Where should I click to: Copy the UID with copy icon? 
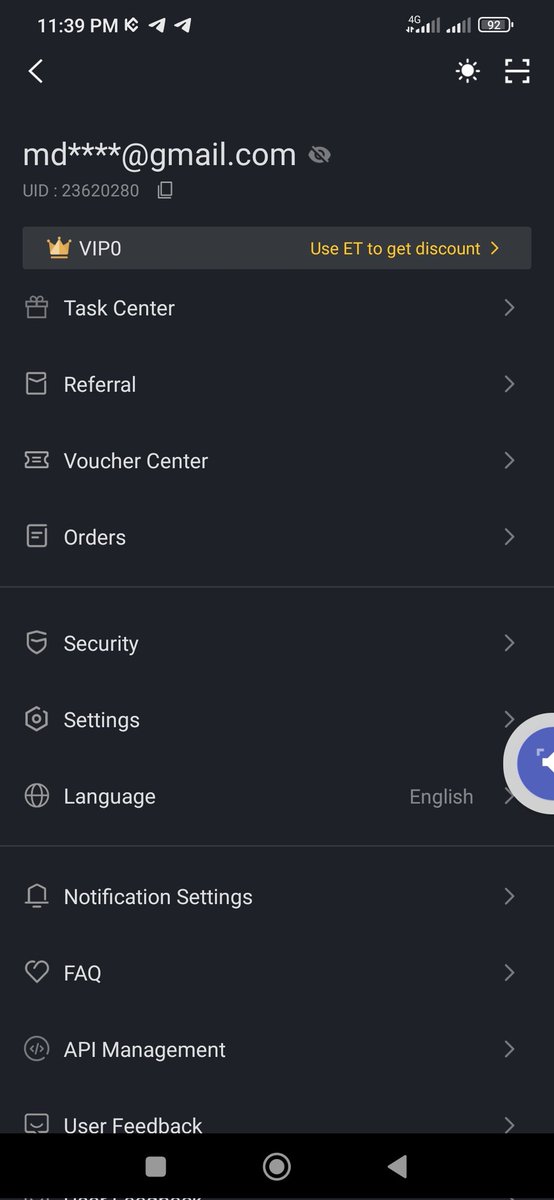tap(165, 190)
